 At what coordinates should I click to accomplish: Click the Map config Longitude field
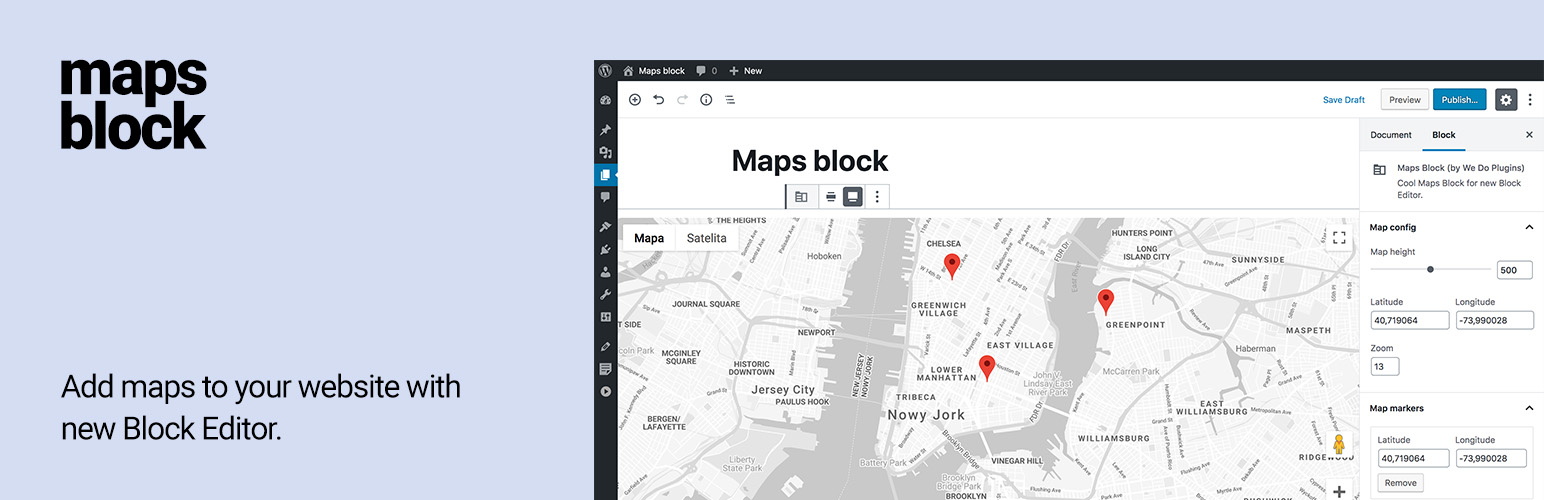tap(1495, 320)
